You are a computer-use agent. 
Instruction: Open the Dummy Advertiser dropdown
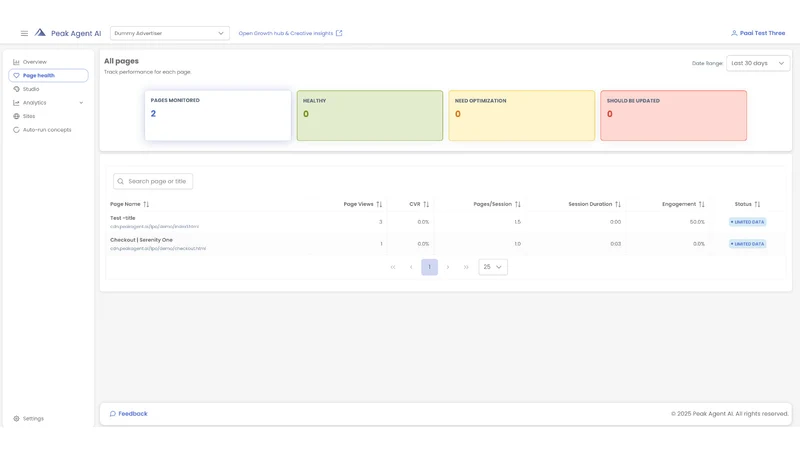tap(169, 33)
